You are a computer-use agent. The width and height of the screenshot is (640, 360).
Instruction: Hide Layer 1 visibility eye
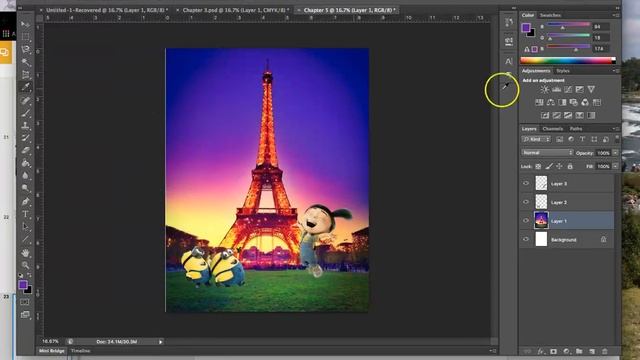coord(526,221)
